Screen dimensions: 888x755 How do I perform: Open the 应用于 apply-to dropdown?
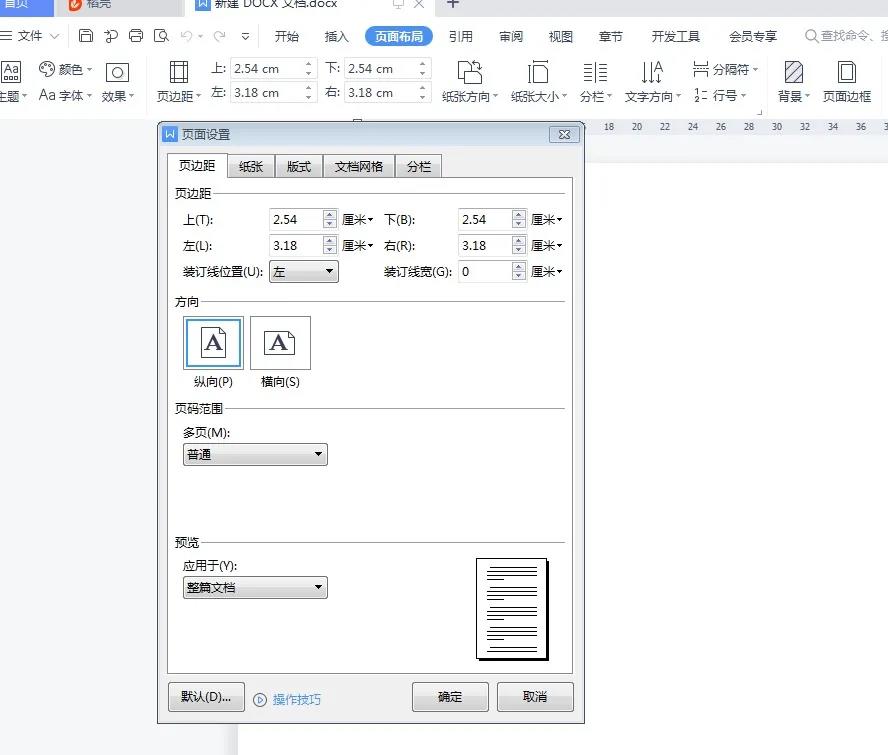[x=255, y=587]
